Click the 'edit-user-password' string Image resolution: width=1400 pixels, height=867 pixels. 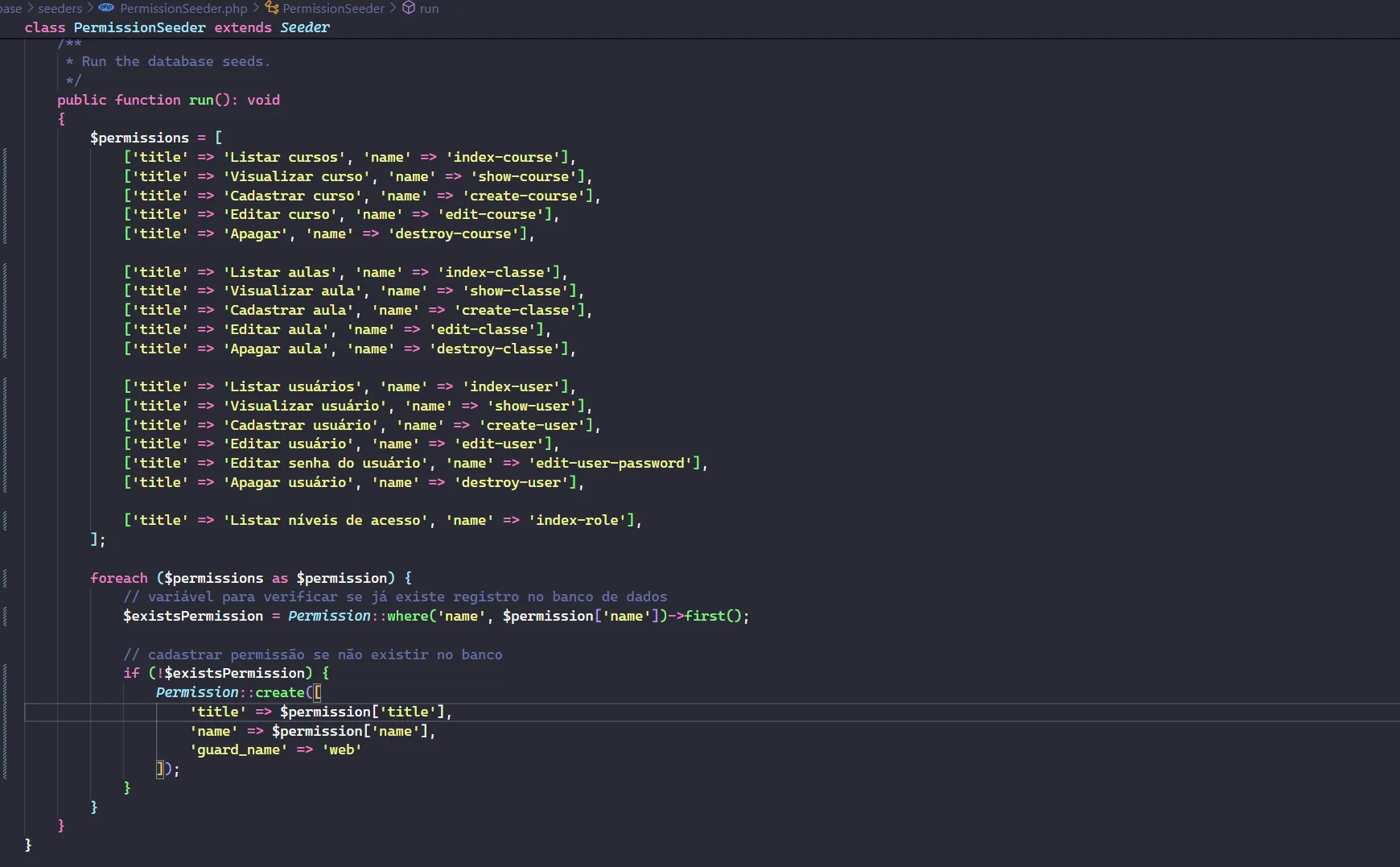610,463
